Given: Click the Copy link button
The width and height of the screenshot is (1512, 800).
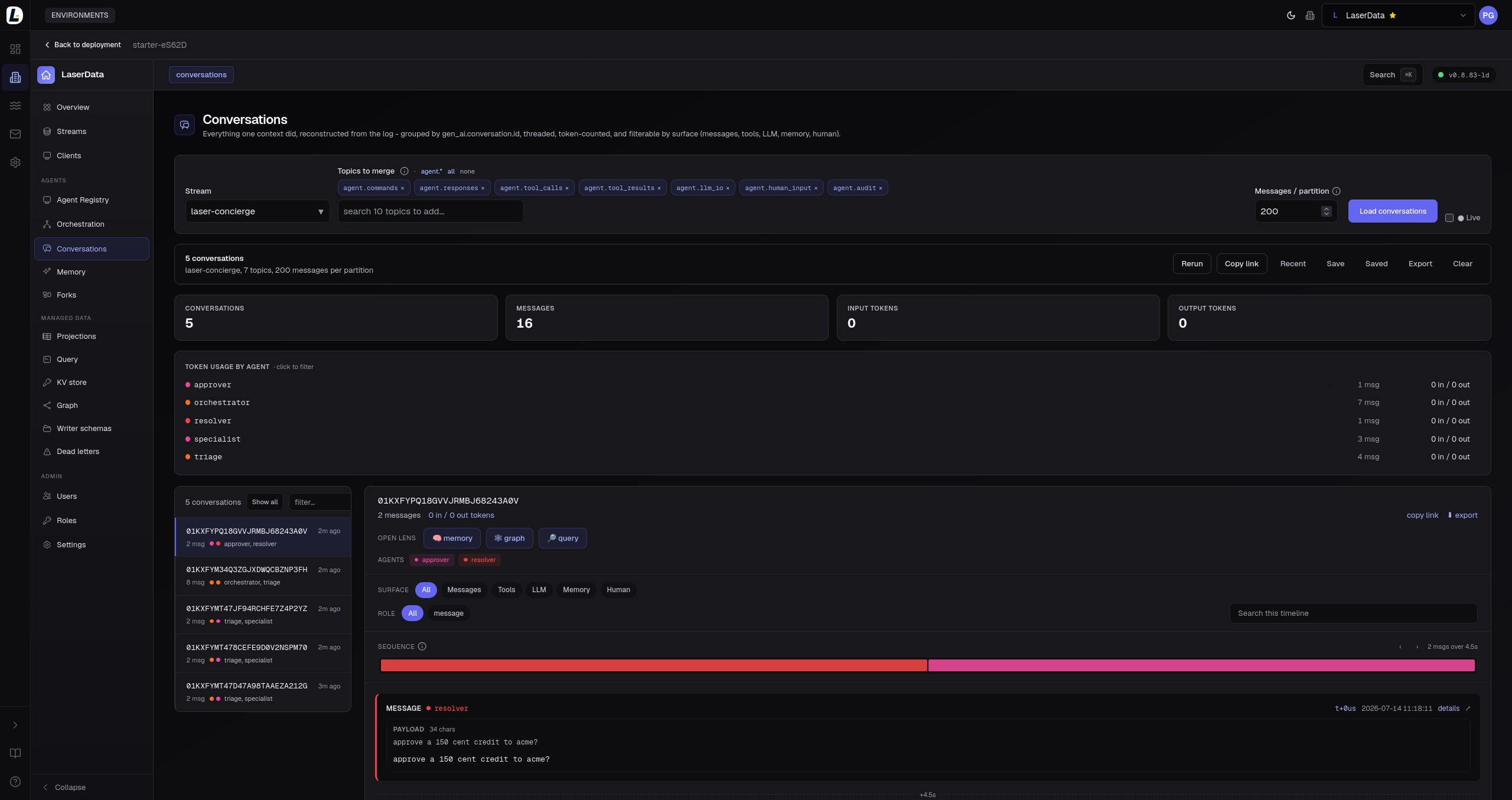Looking at the screenshot, I should [x=1241, y=264].
